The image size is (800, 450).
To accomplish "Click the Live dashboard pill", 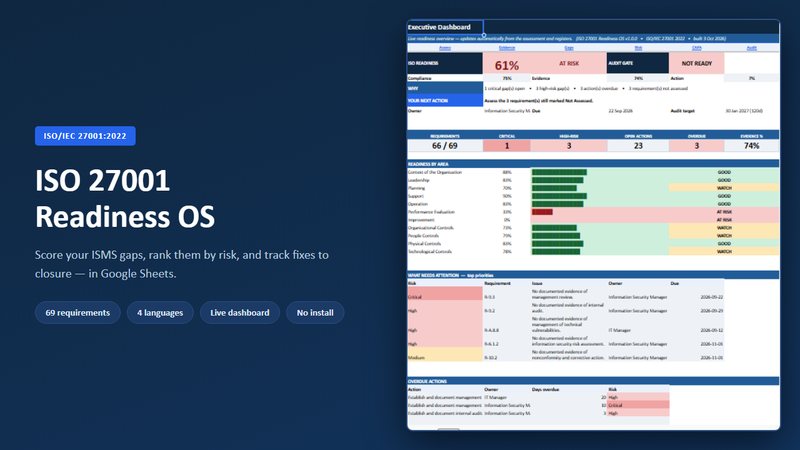I will tap(240, 313).
